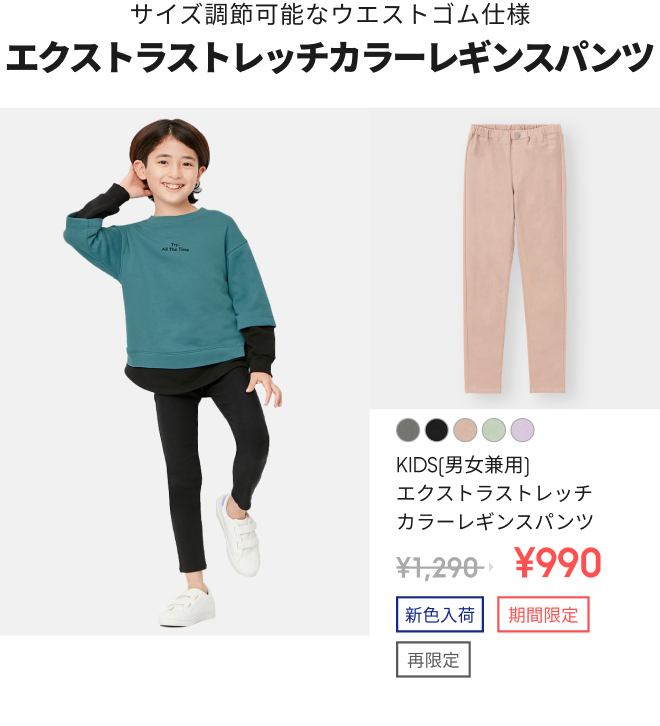Click the red ¥990 sale price
Viewport: 660px width, 726px height.
[557, 563]
